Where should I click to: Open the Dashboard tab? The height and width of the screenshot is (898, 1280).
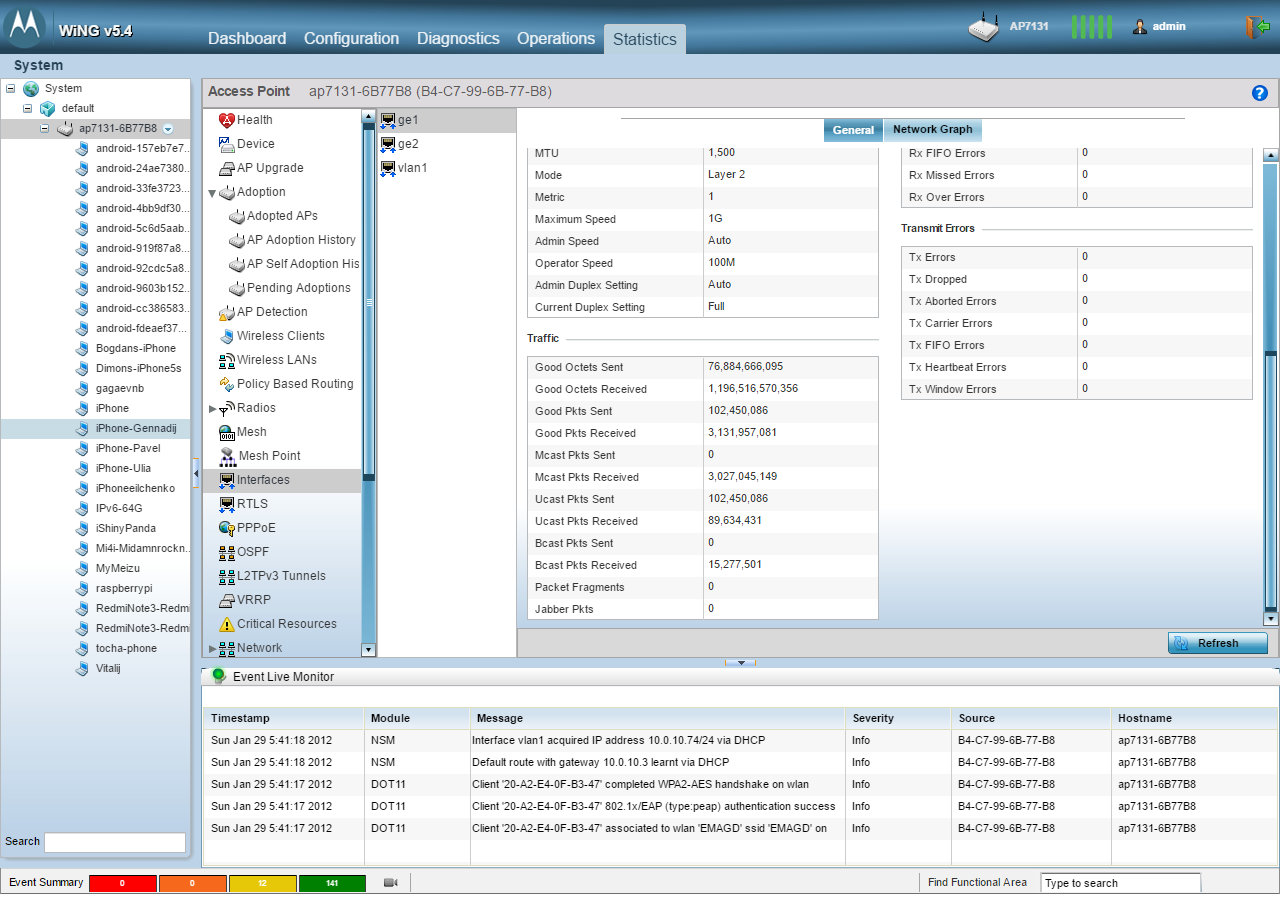point(247,38)
